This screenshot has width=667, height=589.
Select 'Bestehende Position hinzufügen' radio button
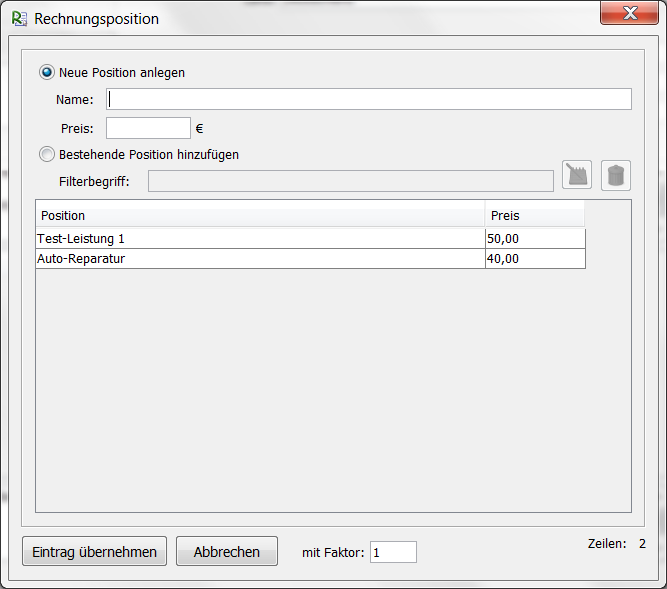[x=46, y=155]
